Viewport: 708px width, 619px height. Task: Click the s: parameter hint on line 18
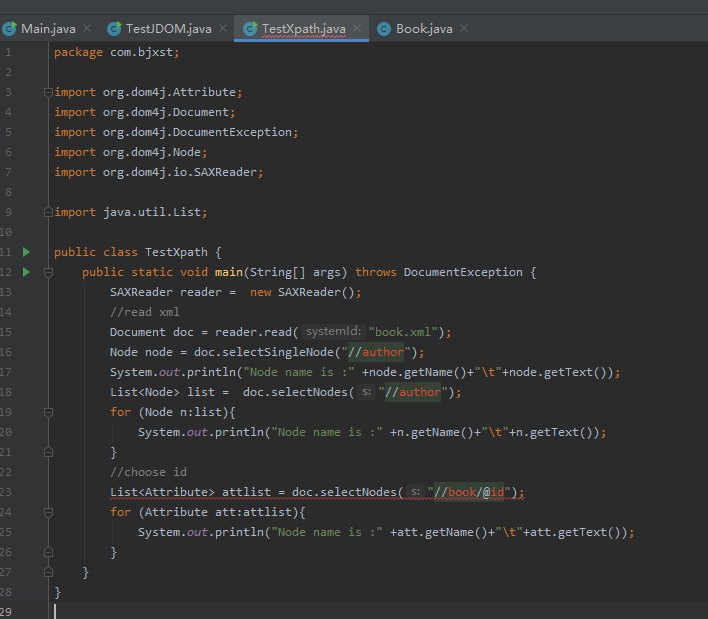point(367,392)
